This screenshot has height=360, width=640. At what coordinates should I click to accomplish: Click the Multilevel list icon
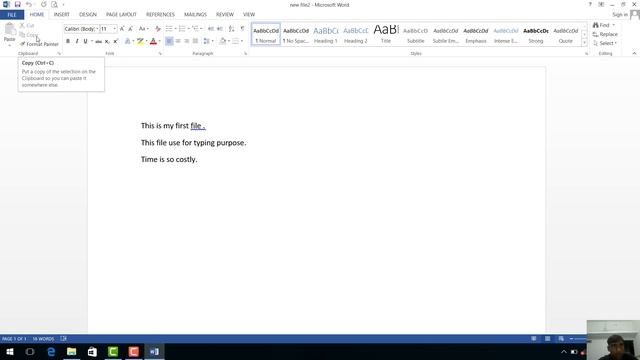pyautogui.click(x=196, y=29)
